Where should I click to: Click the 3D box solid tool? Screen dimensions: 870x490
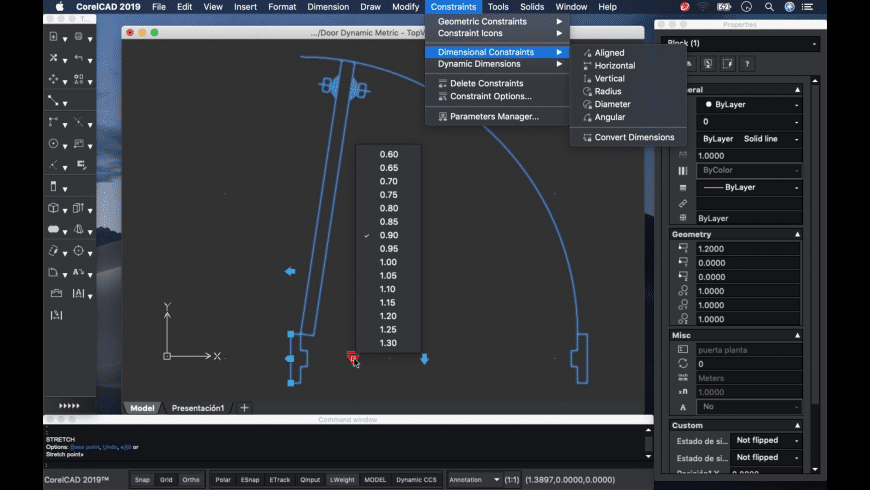pos(53,208)
